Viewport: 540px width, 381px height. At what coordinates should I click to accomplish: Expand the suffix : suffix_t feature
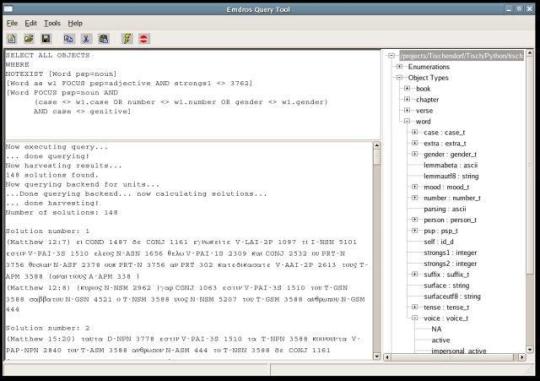pos(415,274)
